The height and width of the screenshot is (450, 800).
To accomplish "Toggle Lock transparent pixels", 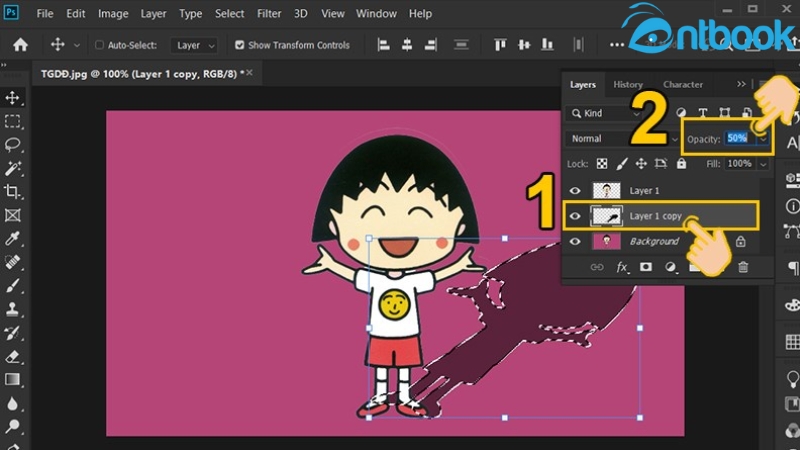I will 602,164.
